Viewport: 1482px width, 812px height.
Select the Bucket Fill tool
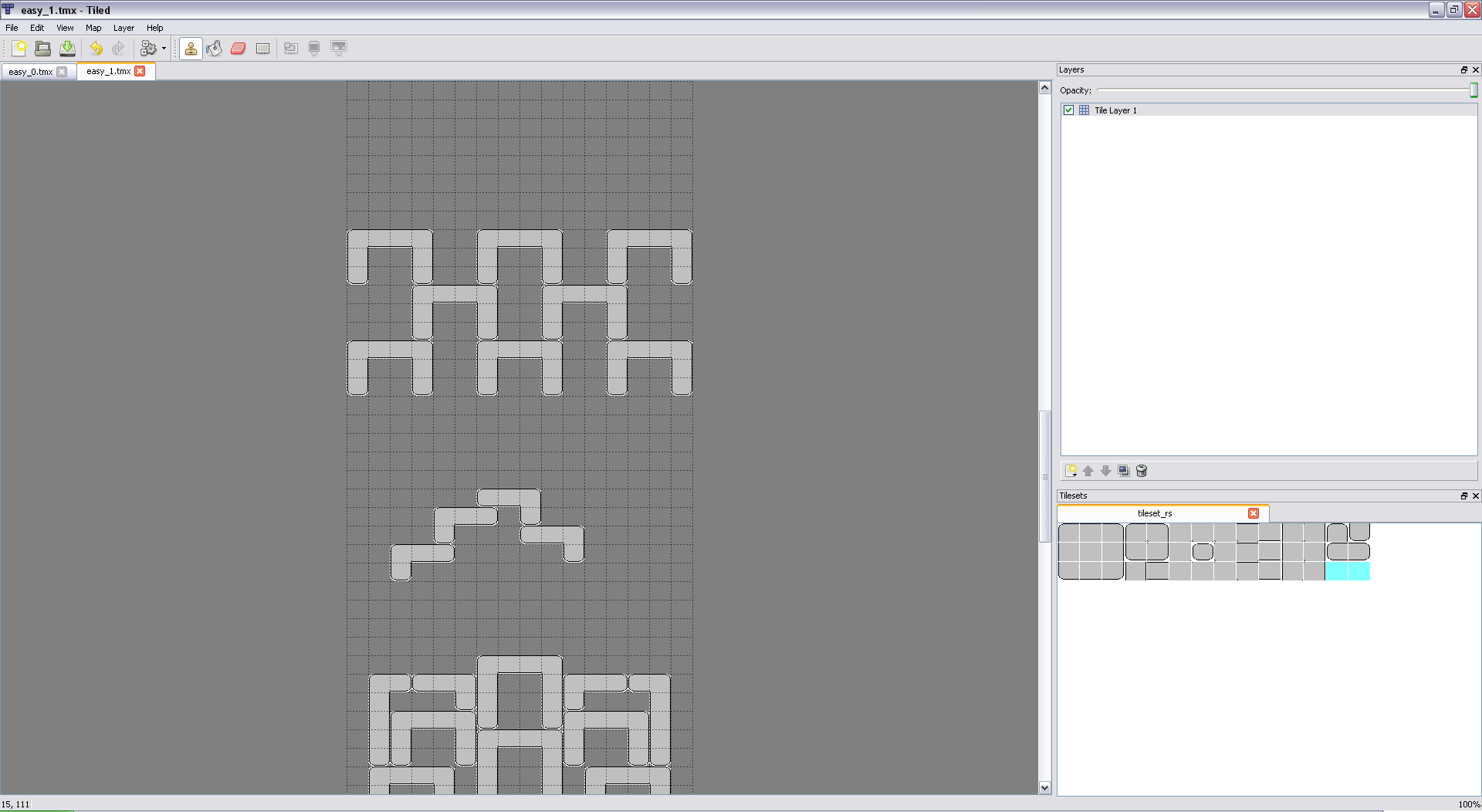pyautogui.click(x=215, y=49)
